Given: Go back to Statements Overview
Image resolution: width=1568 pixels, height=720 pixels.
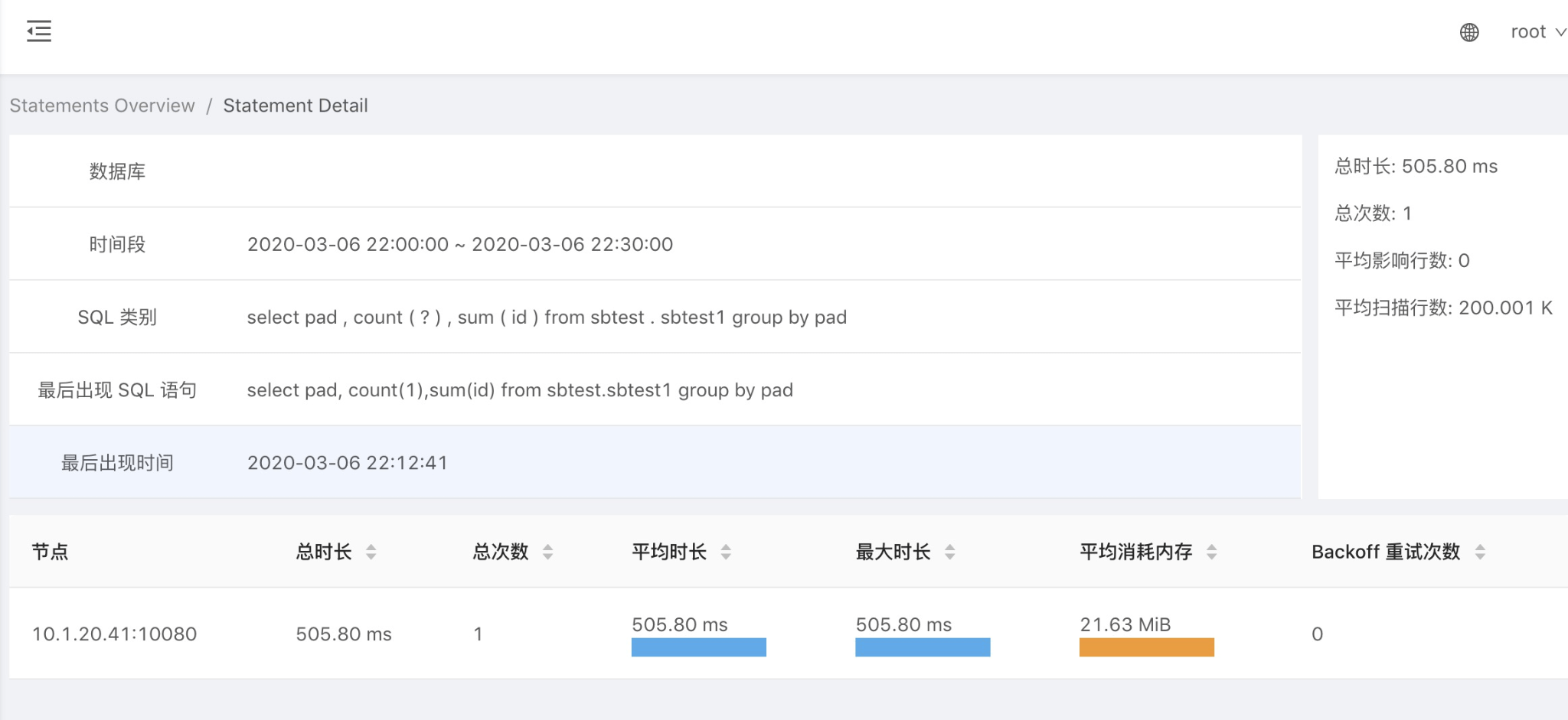Looking at the screenshot, I should pos(102,106).
